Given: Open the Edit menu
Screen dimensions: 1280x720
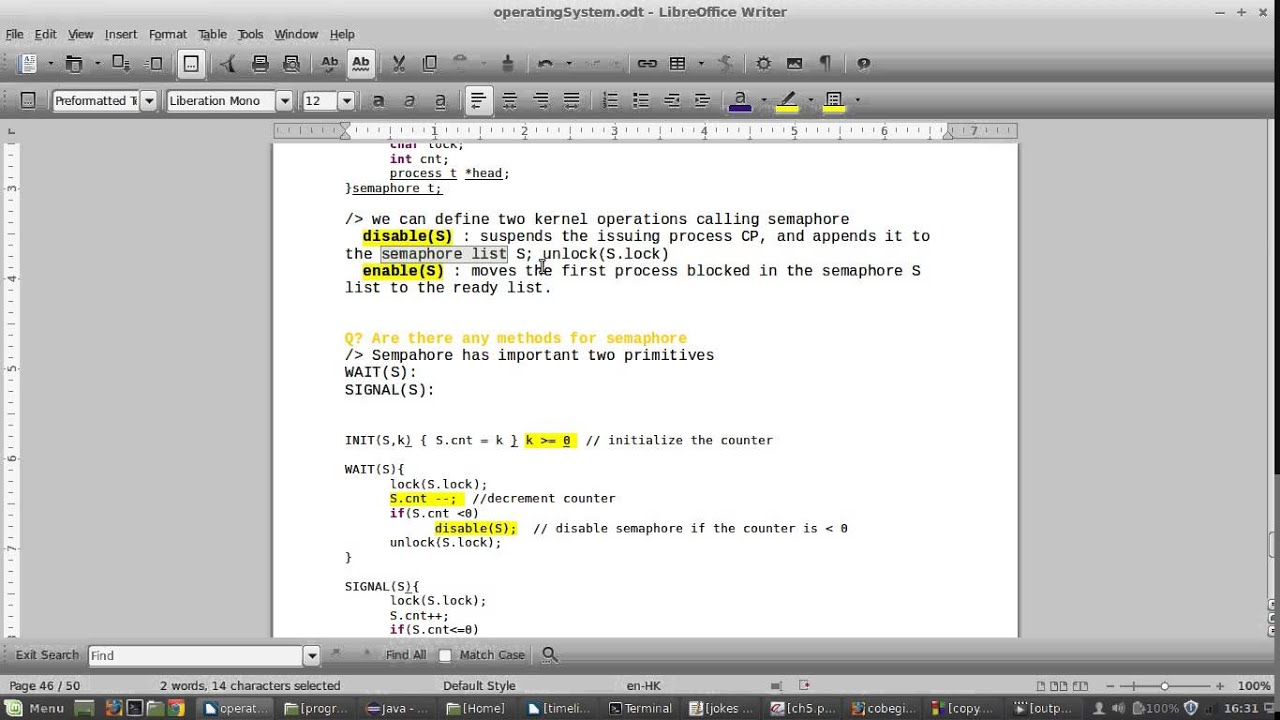Looking at the screenshot, I should pyautogui.click(x=46, y=34).
